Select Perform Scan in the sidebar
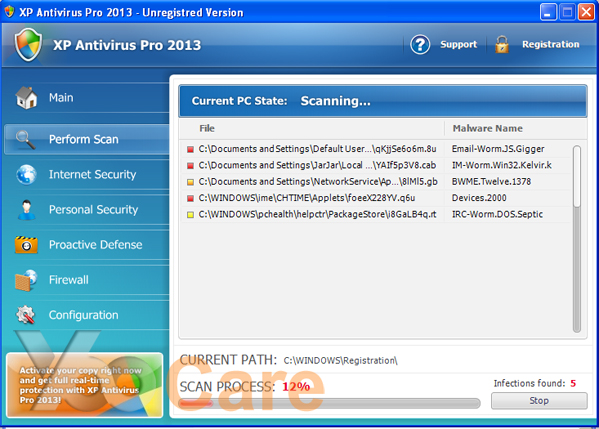 click(86, 139)
